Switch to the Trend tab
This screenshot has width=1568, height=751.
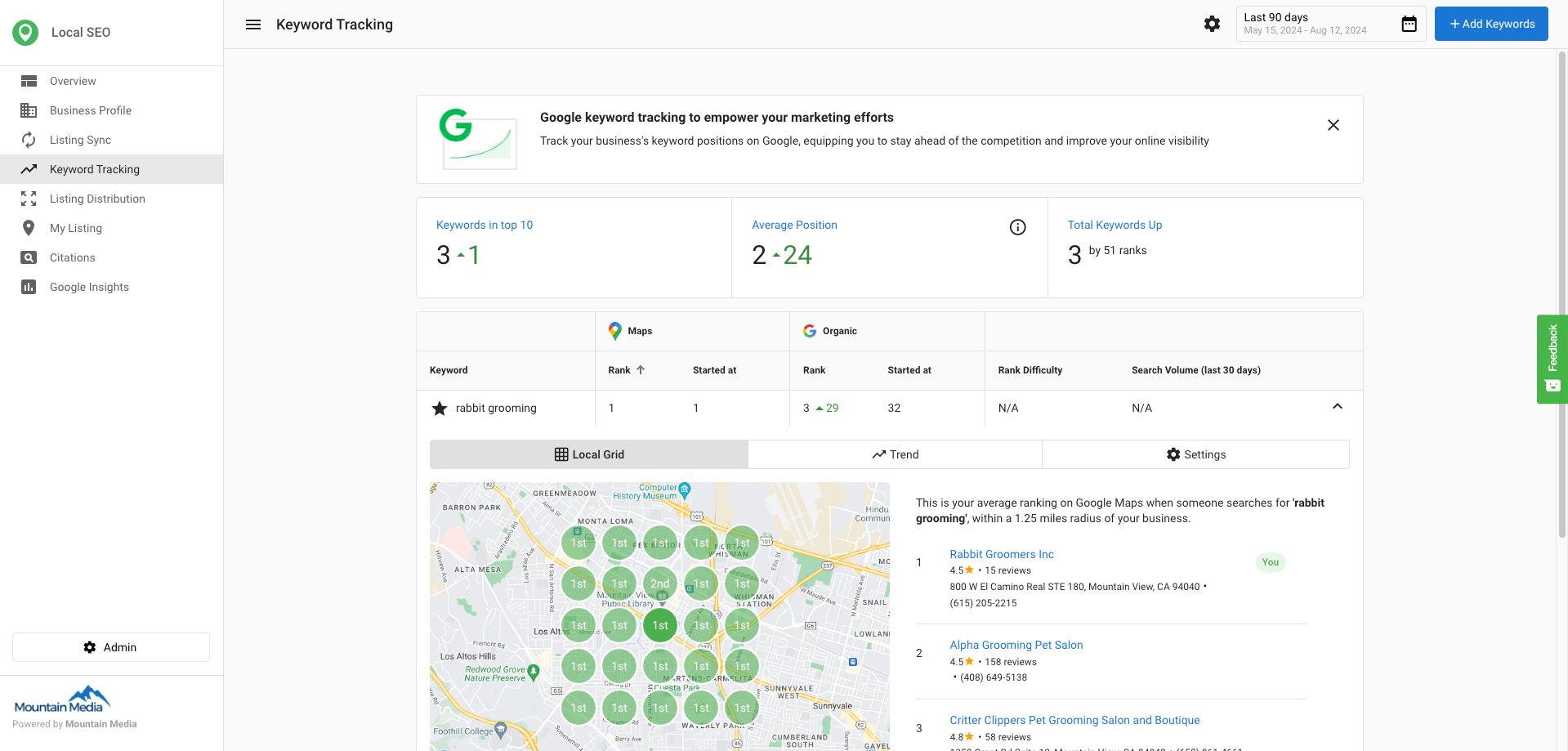[x=895, y=454]
